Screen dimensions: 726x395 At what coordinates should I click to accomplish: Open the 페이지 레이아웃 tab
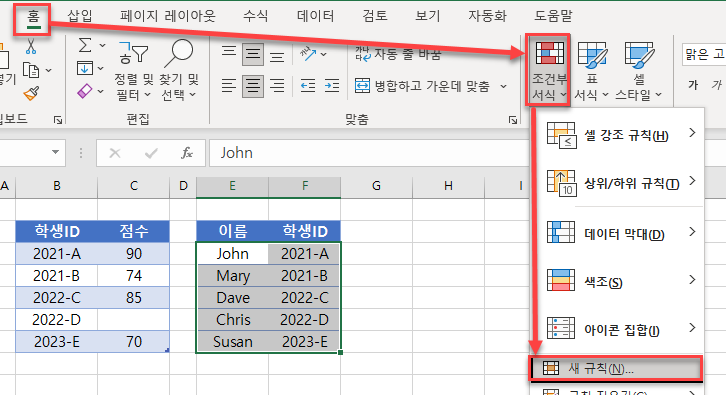coord(168,16)
